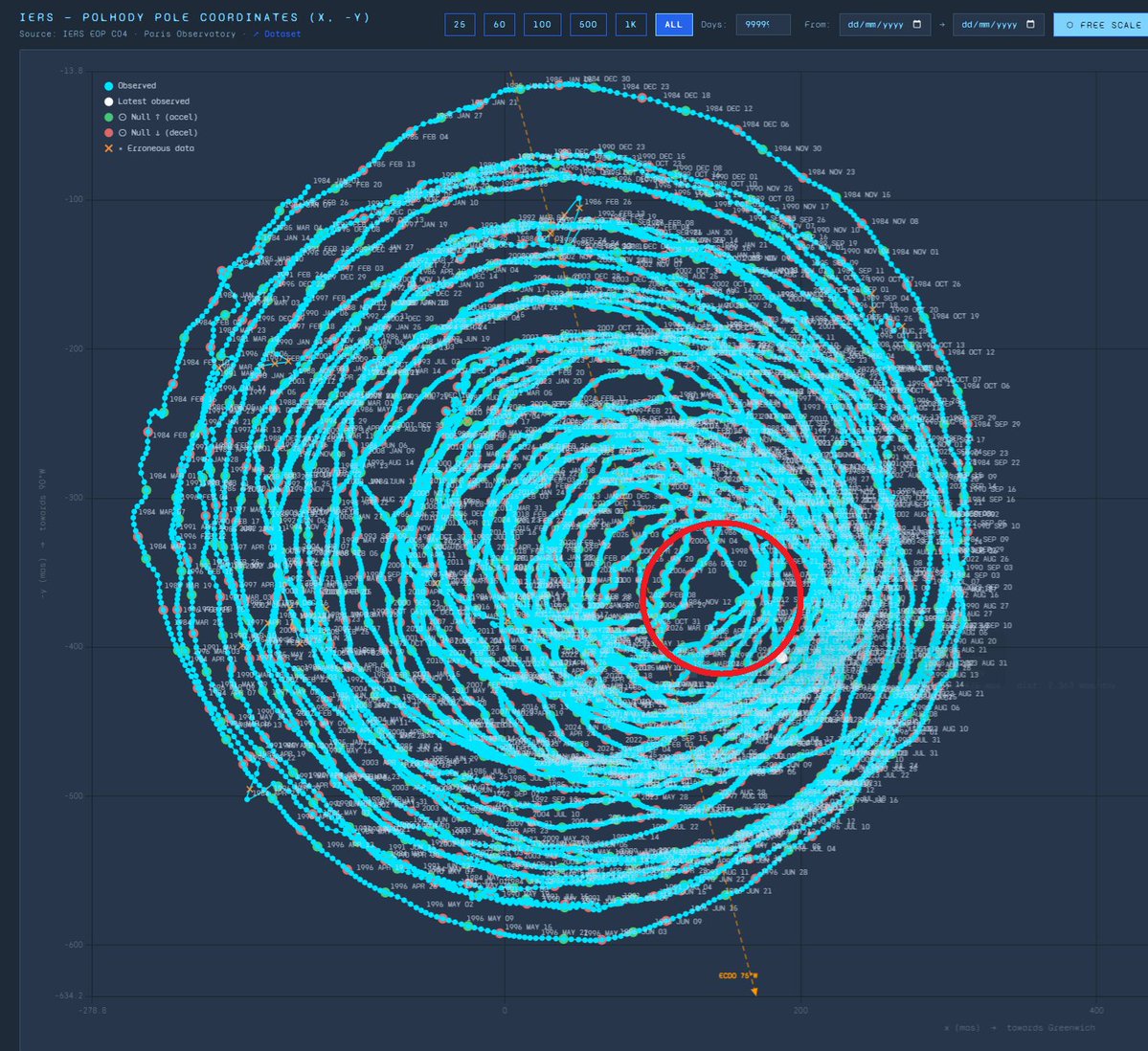Click the 1984 NOV 30 label

point(798,148)
